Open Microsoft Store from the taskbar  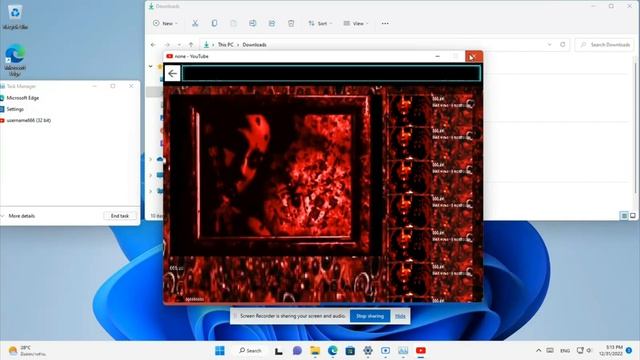click(350, 351)
